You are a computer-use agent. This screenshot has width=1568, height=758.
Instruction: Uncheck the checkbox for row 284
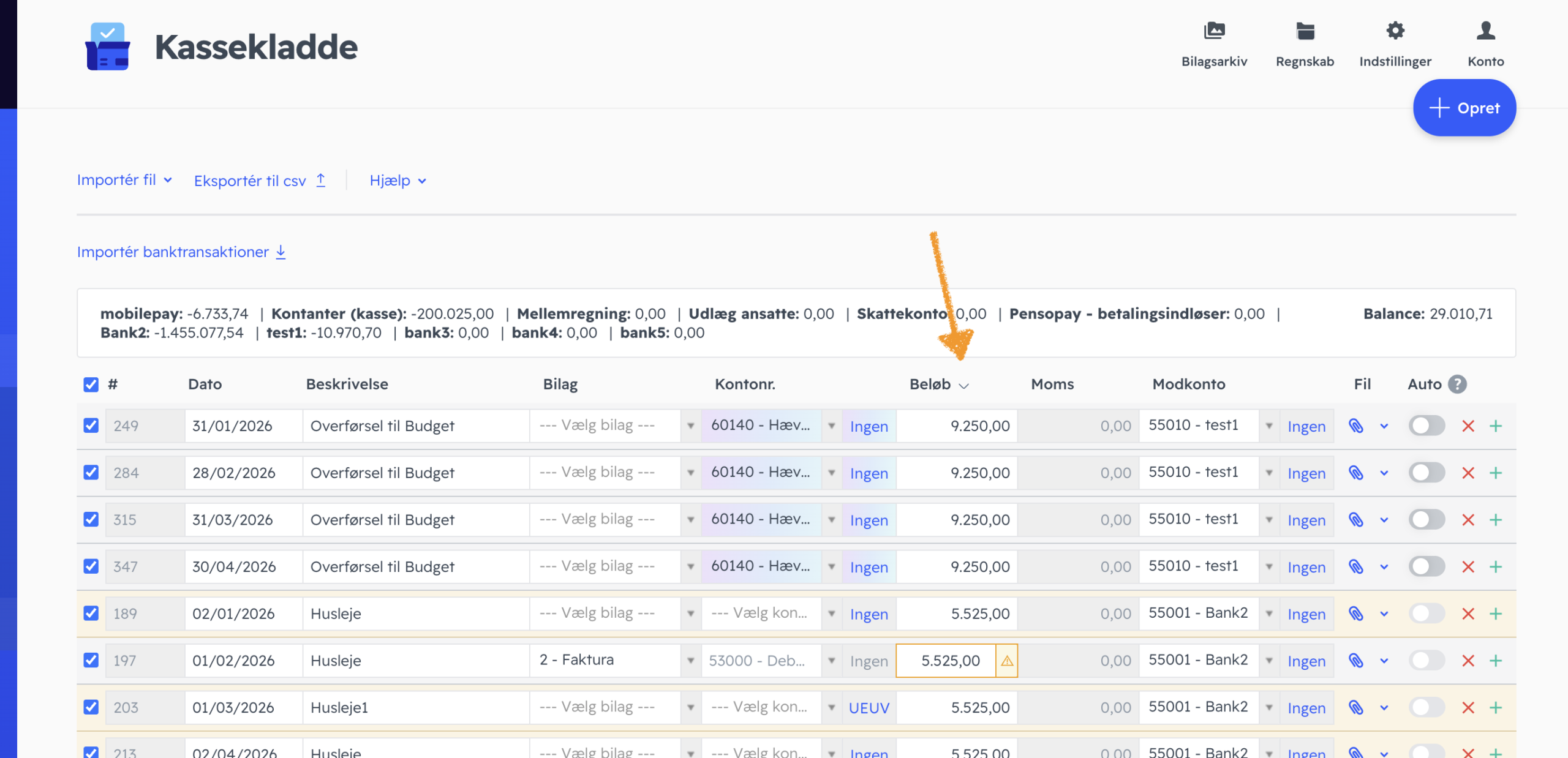click(91, 472)
